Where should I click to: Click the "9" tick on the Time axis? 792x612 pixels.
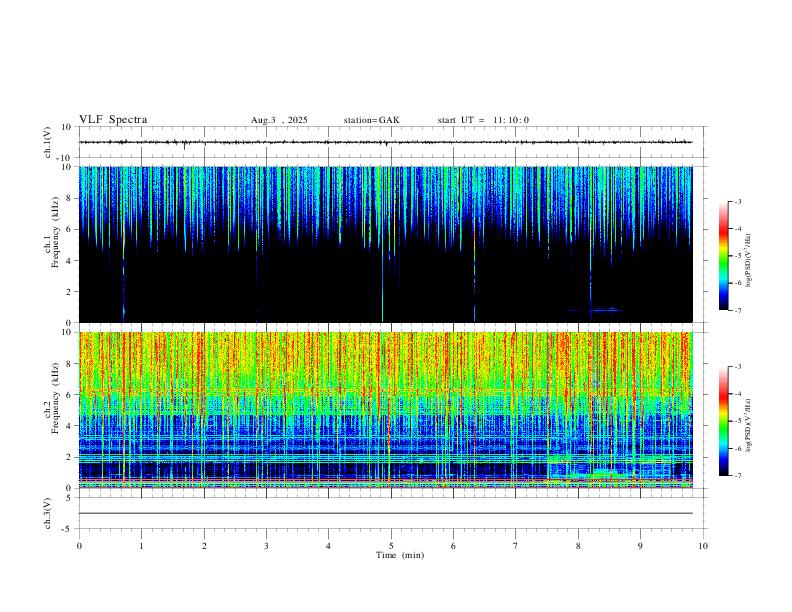pos(640,546)
